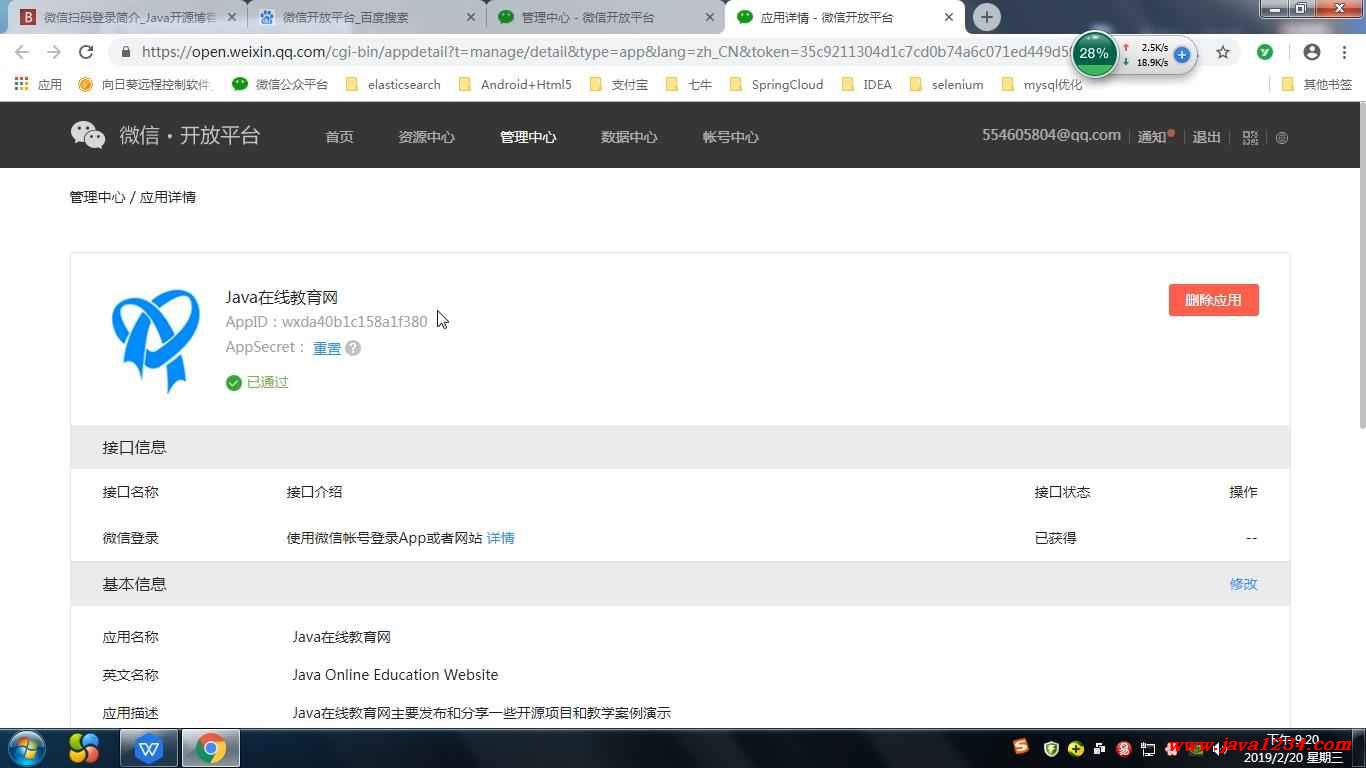Click the Sogou input tray icon
Image resolution: width=1366 pixels, height=768 pixels.
[1021, 747]
